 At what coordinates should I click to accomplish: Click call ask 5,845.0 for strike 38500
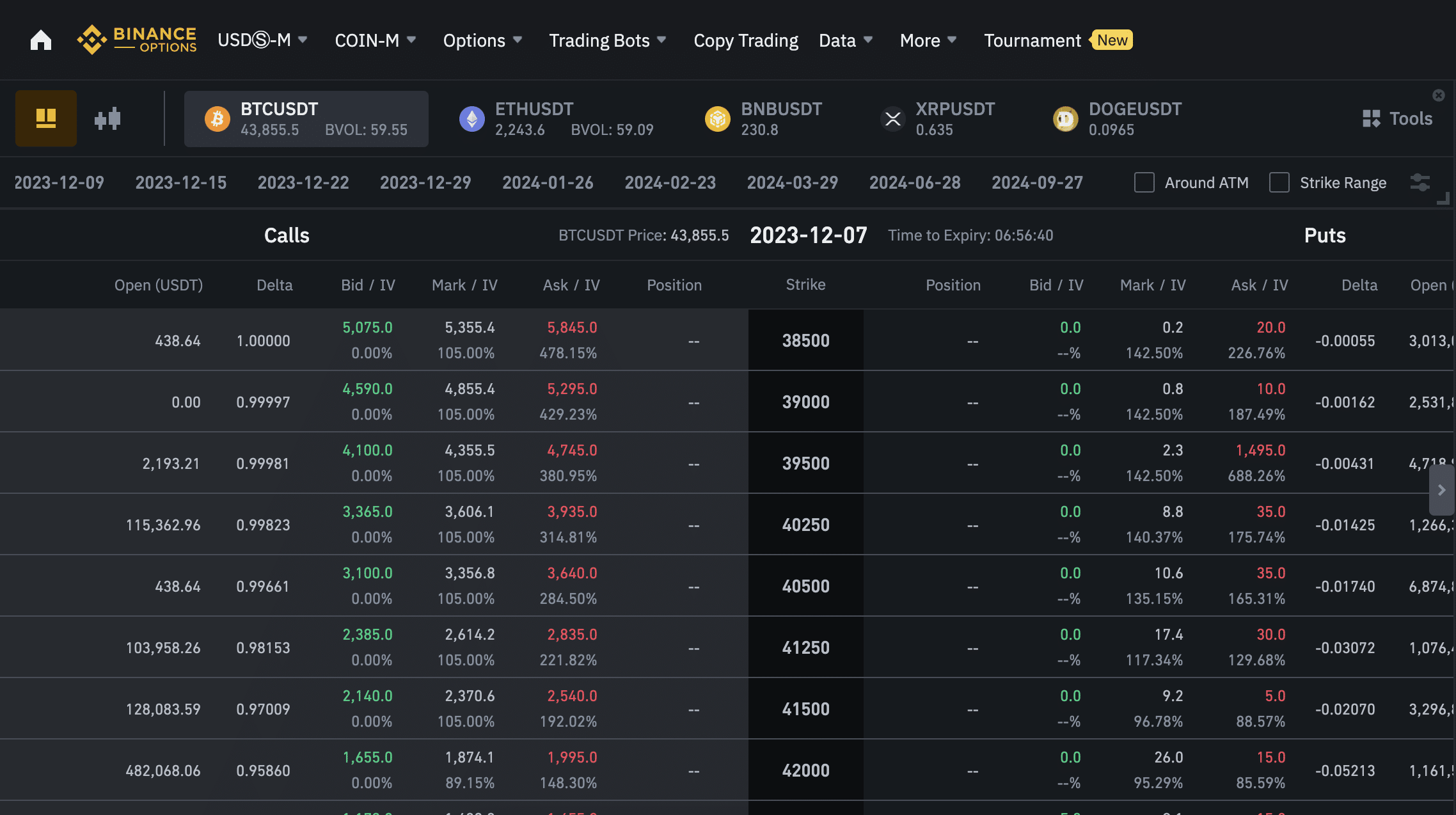(572, 328)
